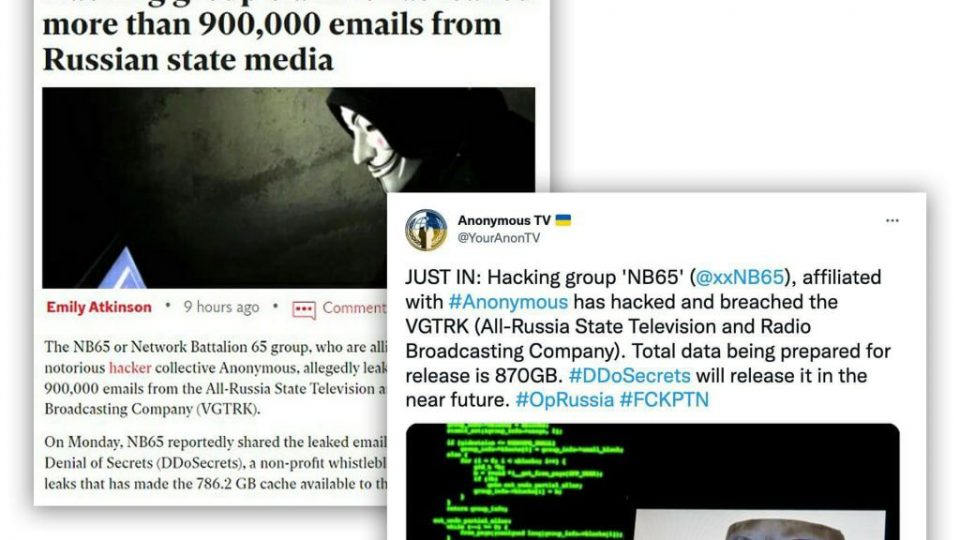
Task: Click the embedded photo in tweet media
Action: coord(759,525)
